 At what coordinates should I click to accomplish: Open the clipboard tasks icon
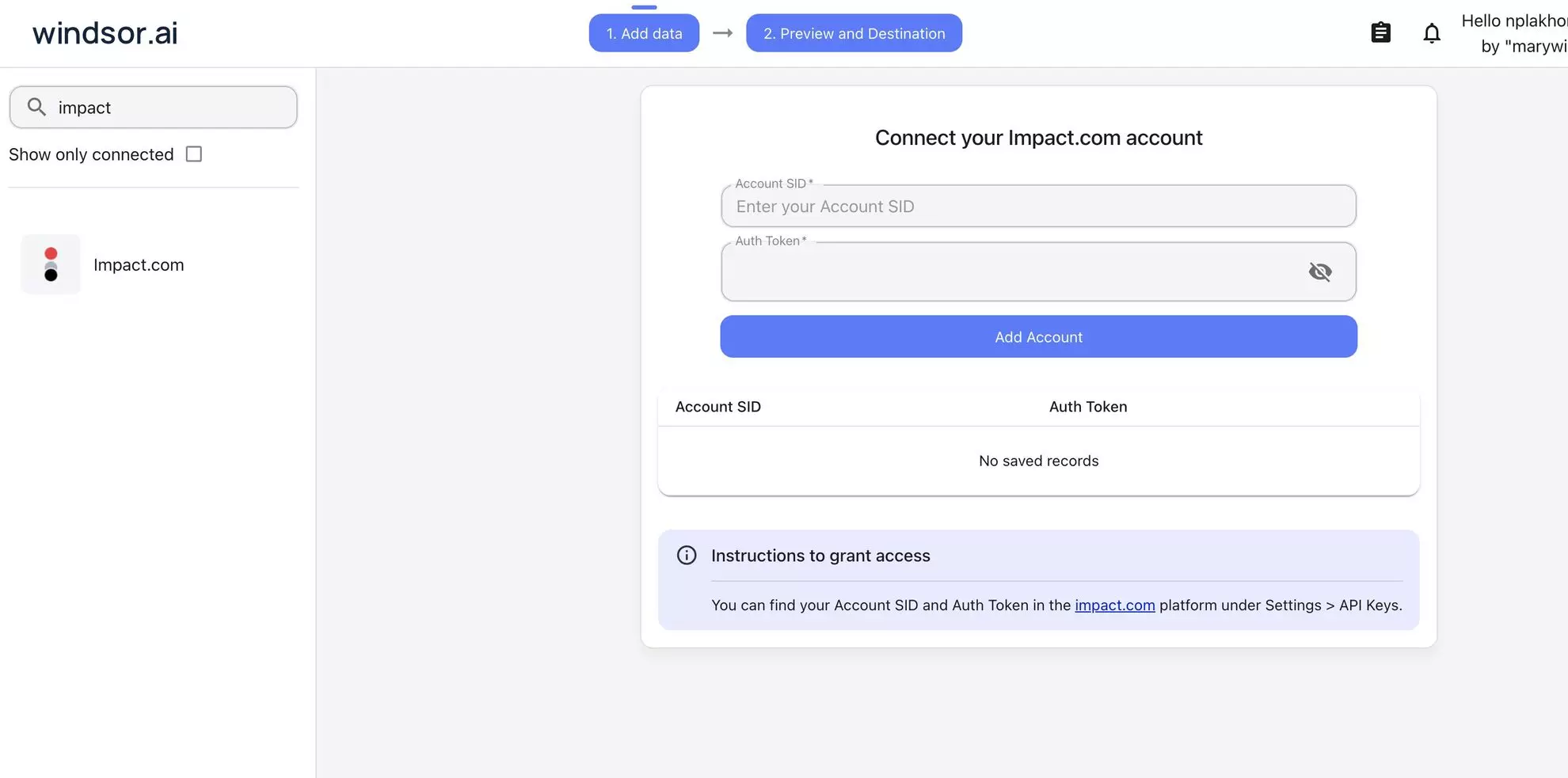pyautogui.click(x=1380, y=32)
